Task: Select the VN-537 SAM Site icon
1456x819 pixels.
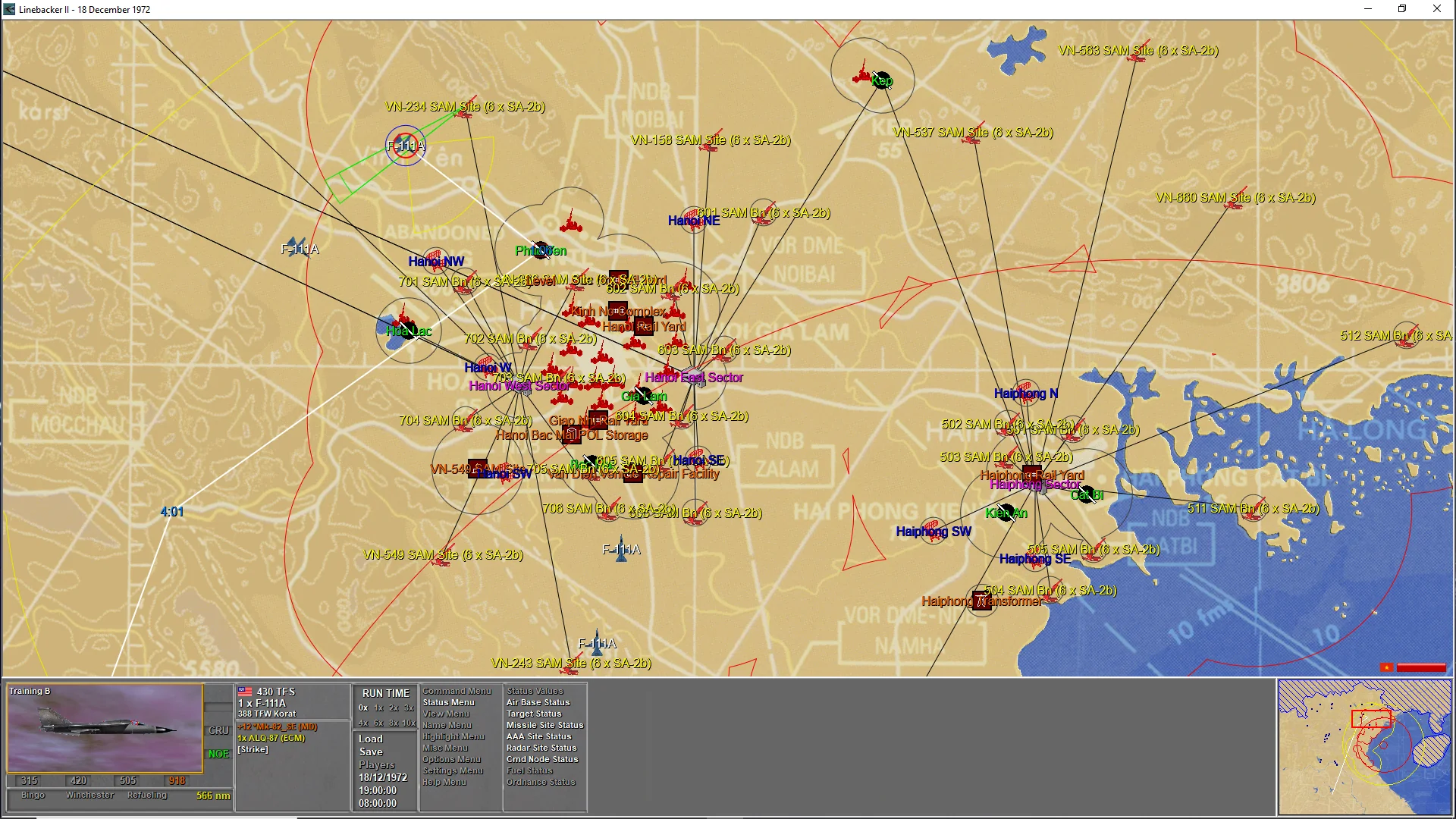Action: pos(974,133)
